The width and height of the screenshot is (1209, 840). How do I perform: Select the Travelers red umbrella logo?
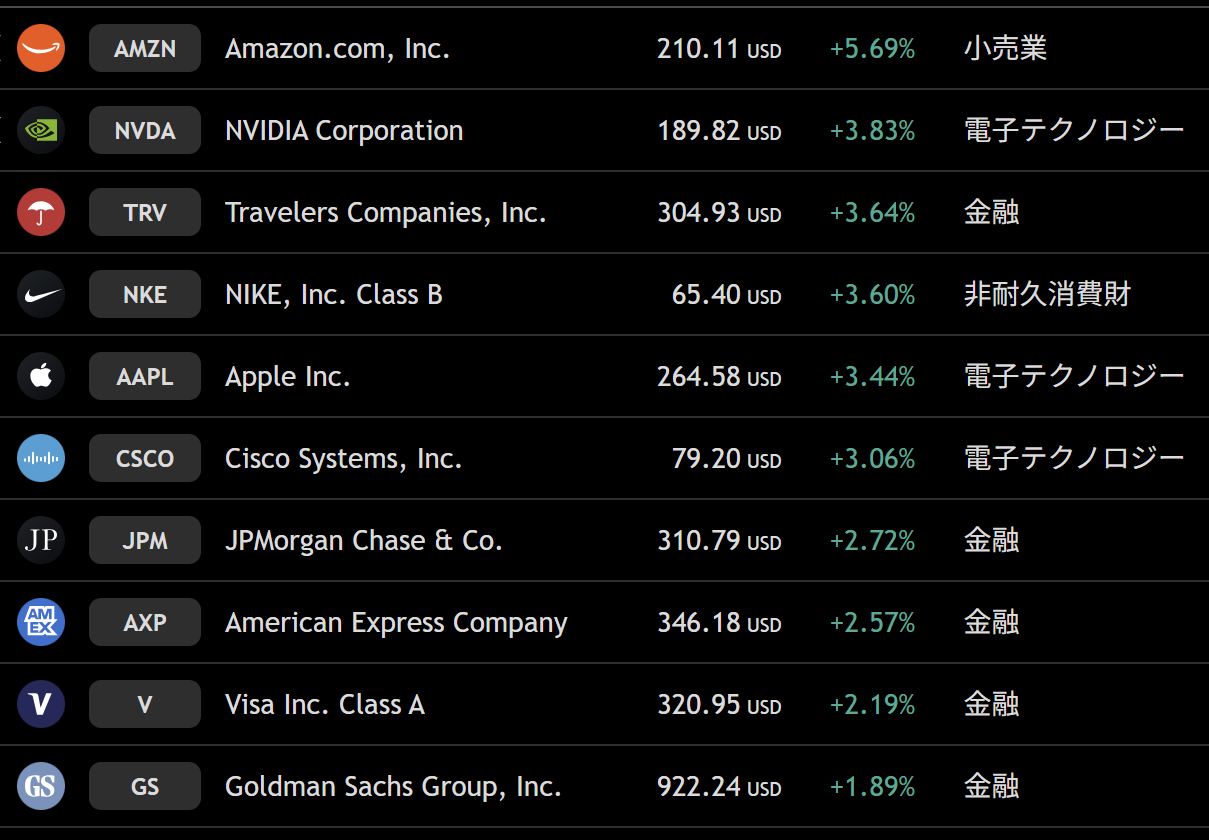tap(41, 212)
